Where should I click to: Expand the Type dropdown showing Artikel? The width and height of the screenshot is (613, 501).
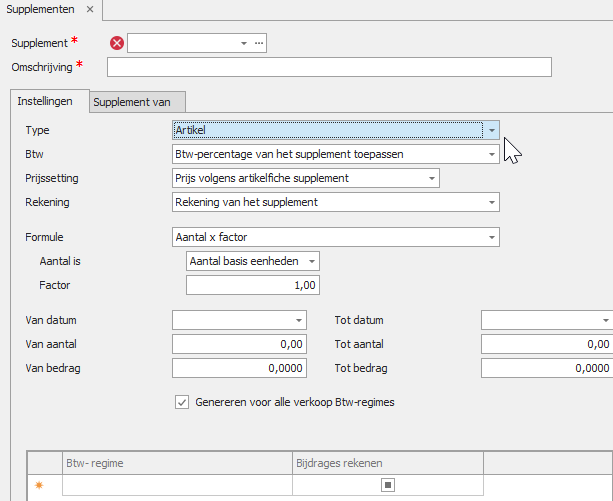coord(492,130)
